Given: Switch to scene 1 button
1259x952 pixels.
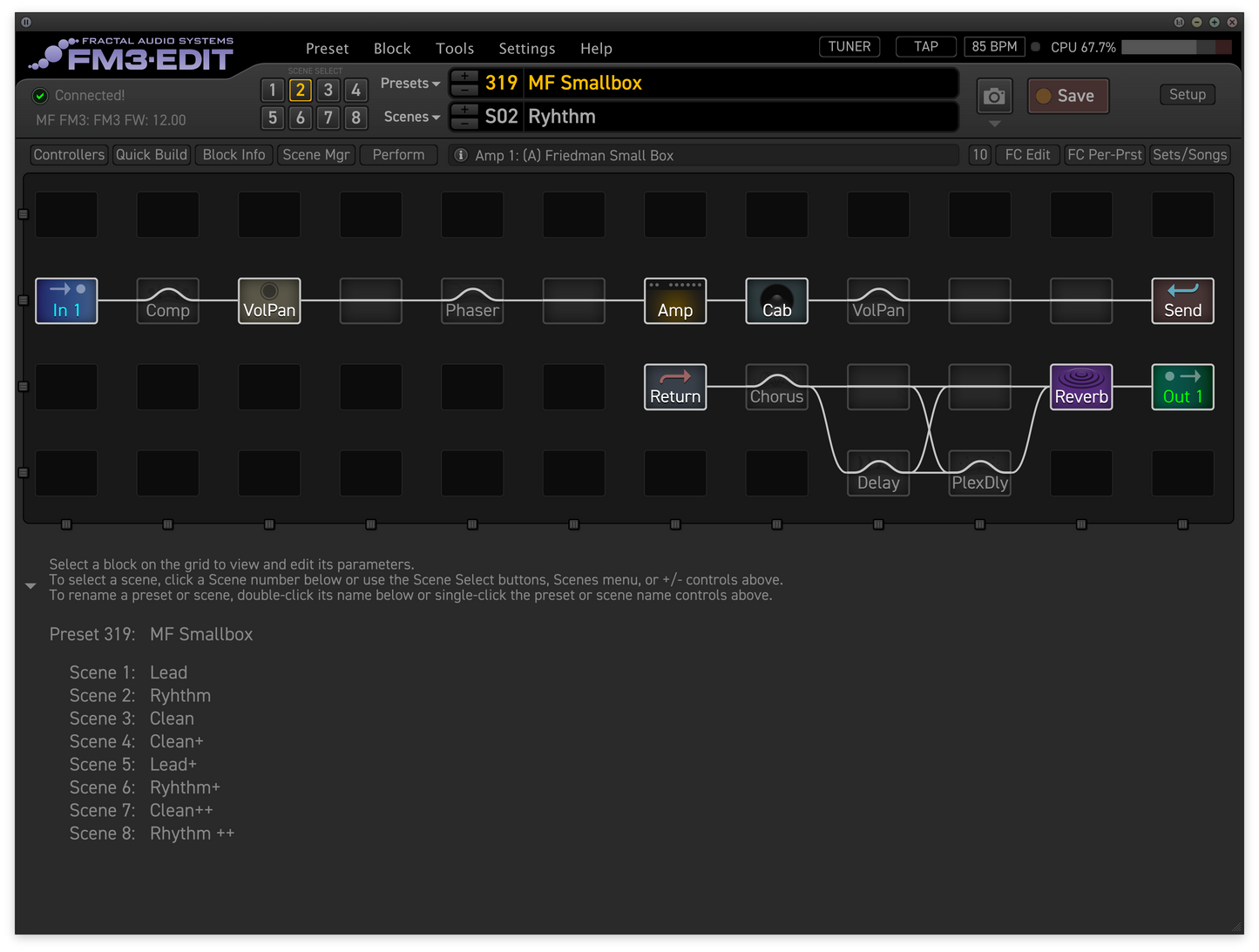Looking at the screenshot, I should click(273, 90).
